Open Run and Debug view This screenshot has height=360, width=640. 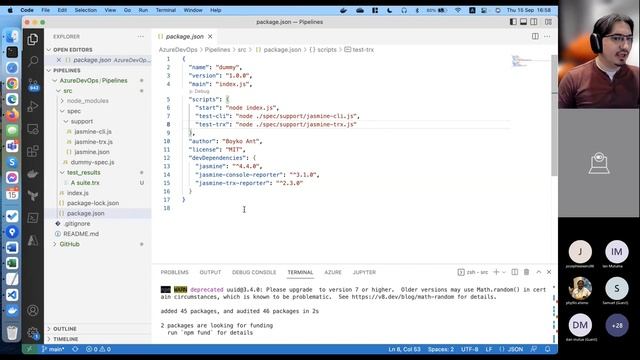tap(33, 107)
